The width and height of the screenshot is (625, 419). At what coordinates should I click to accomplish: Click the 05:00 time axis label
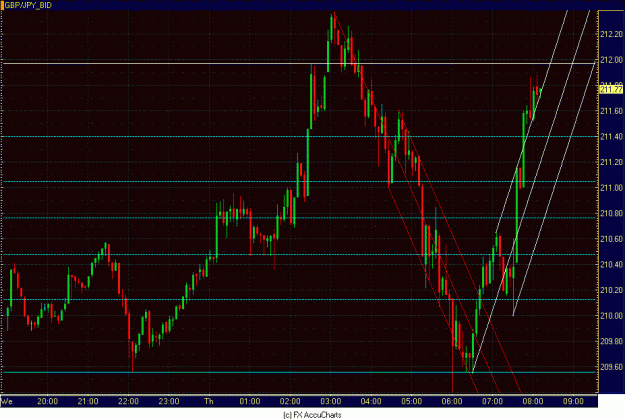[x=412, y=401]
